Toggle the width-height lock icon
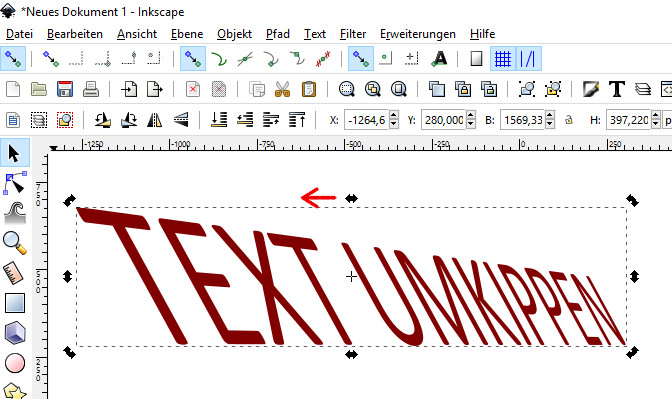 (569, 120)
